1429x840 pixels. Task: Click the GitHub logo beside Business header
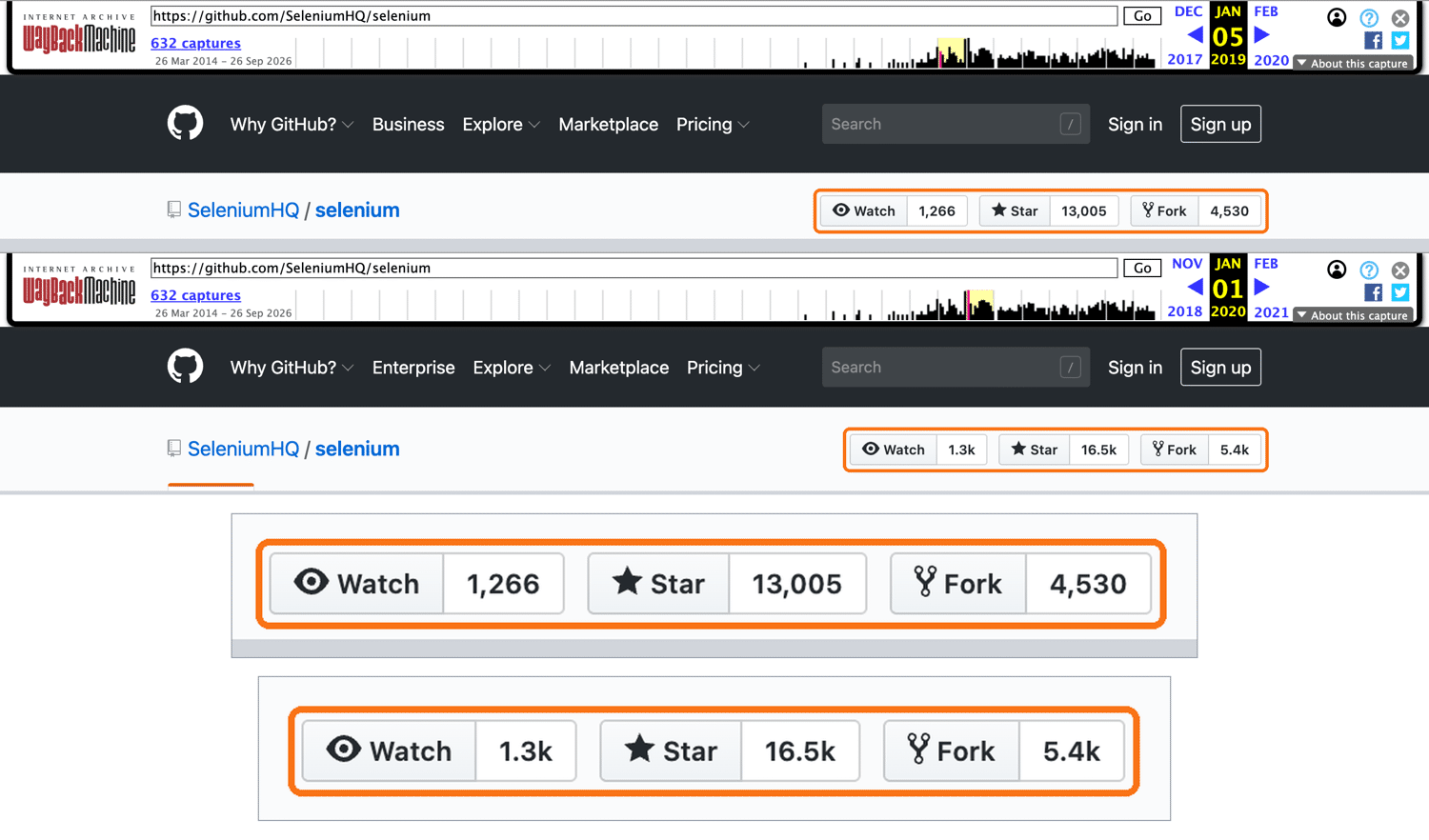[x=185, y=124]
